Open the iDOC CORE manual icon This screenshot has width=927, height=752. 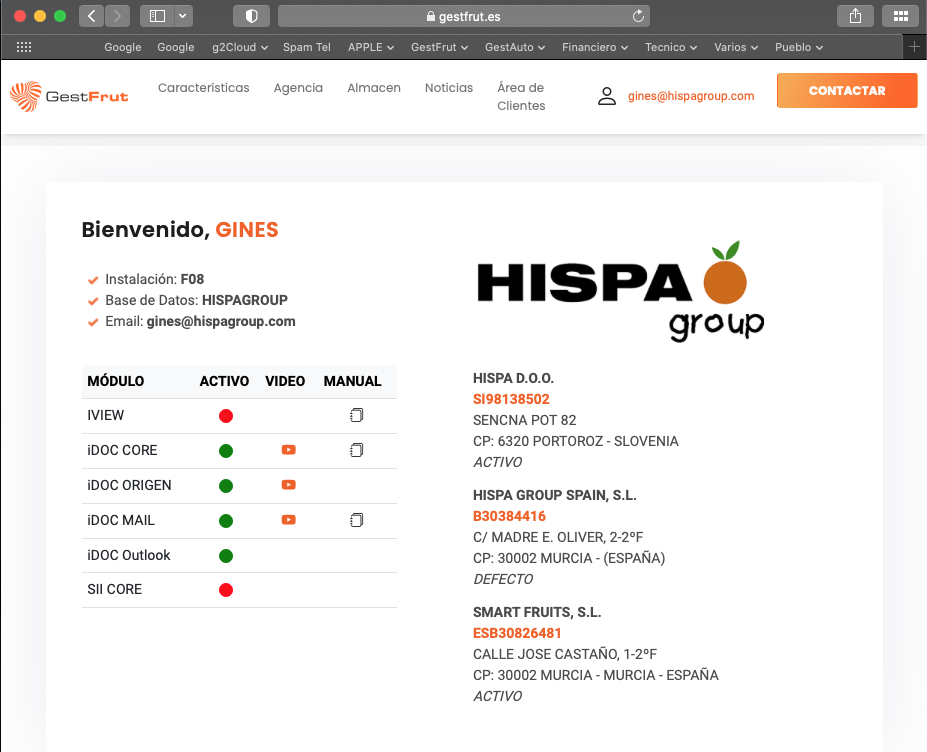pyautogui.click(x=356, y=450)
